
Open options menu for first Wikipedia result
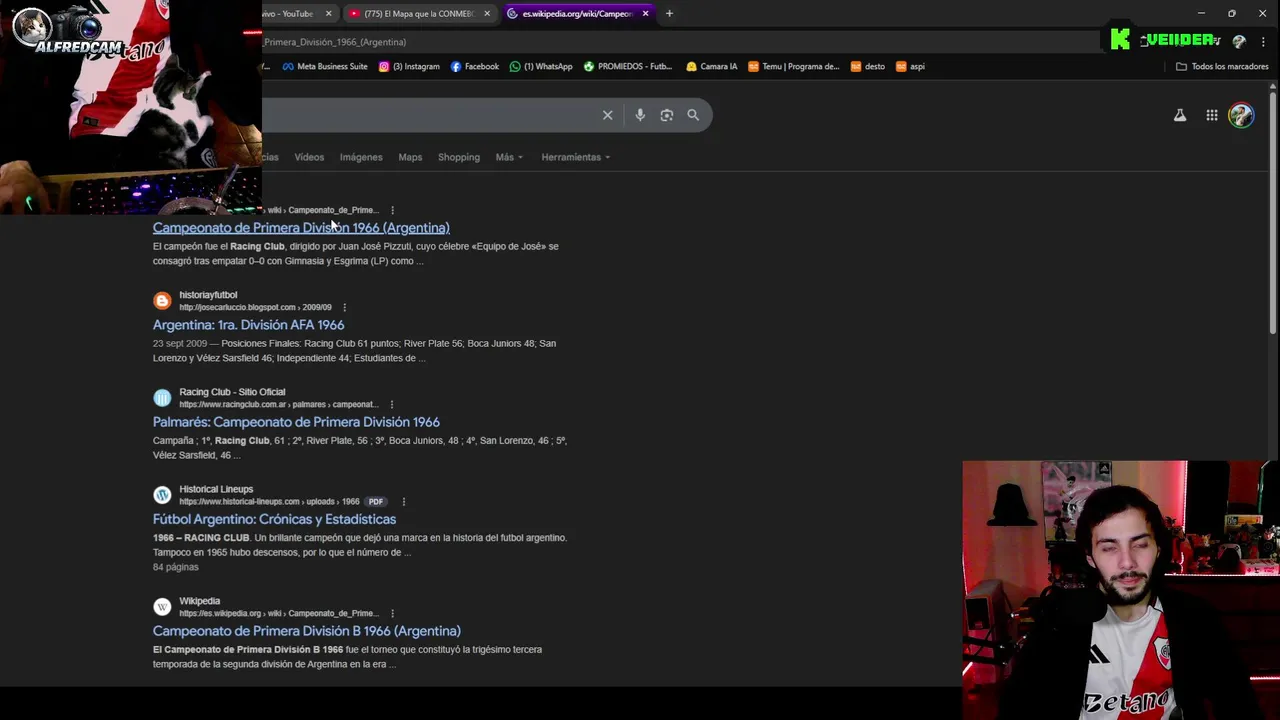[392, 210]
